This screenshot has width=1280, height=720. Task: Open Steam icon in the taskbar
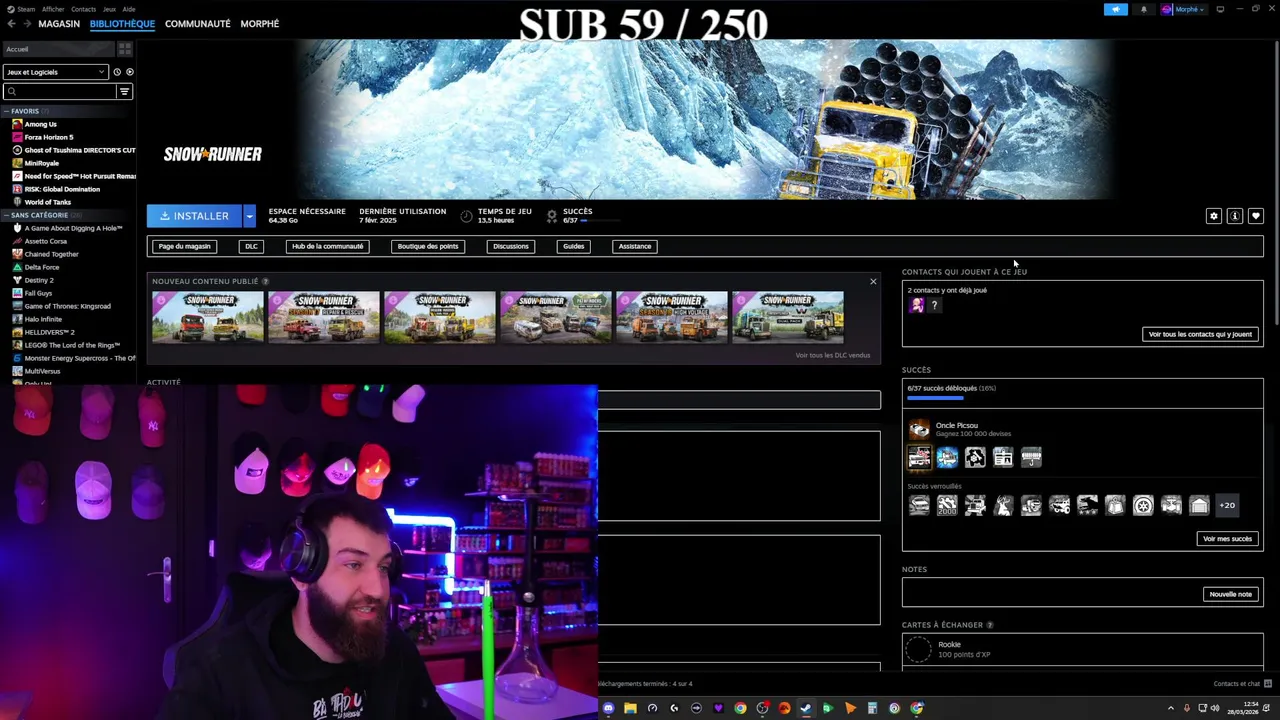(806, 708)
